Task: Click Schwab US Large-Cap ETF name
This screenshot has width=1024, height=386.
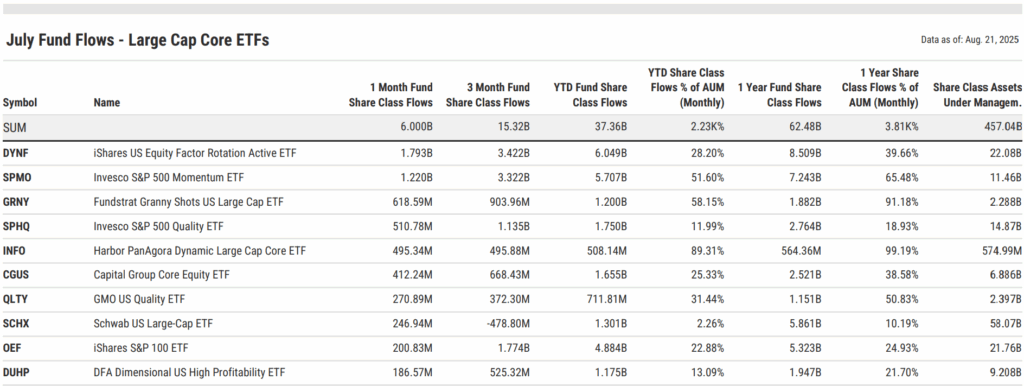Action: [x=153, y=323]
